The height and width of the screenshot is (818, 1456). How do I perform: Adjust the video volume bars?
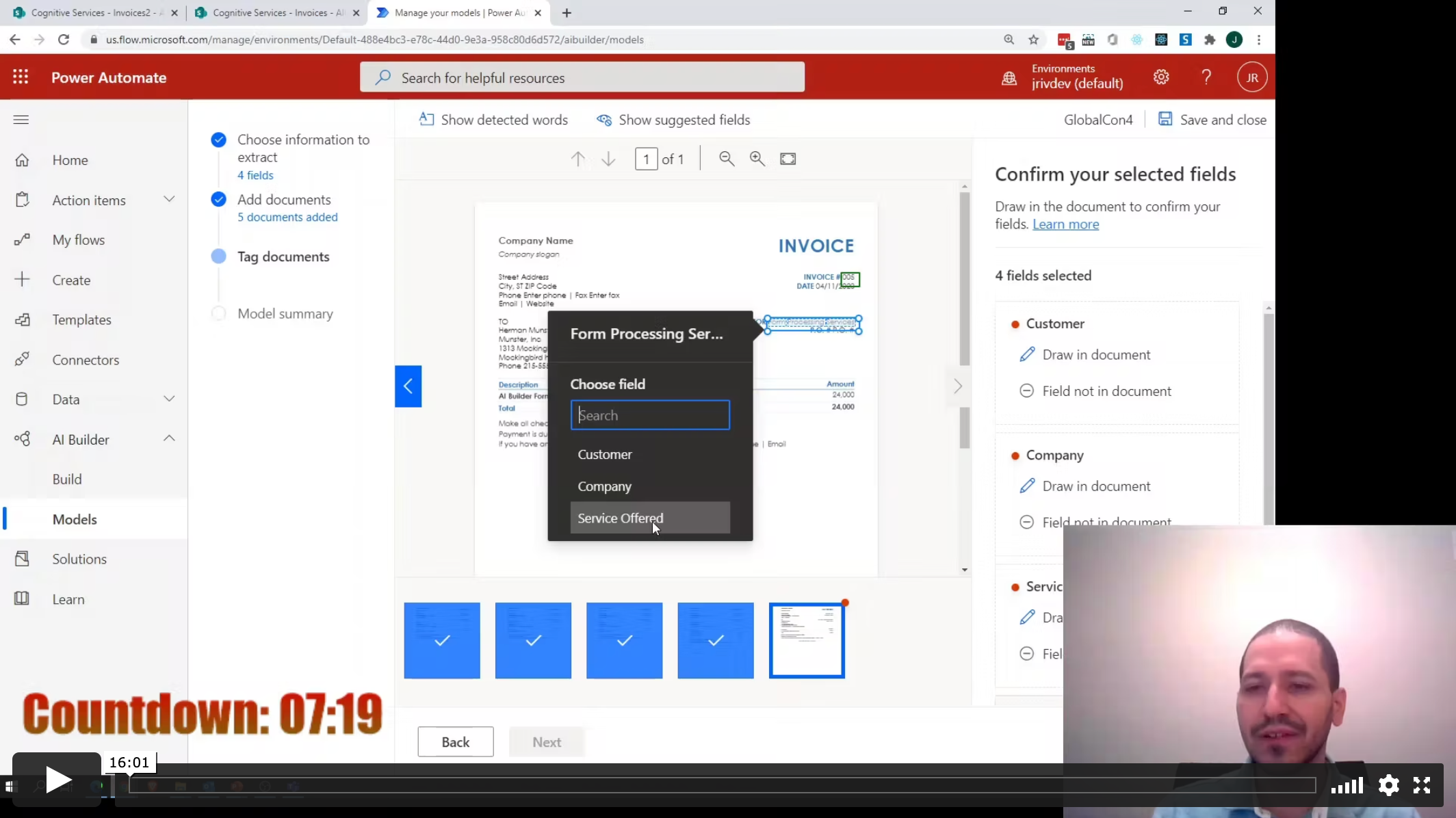(1347, 785)
